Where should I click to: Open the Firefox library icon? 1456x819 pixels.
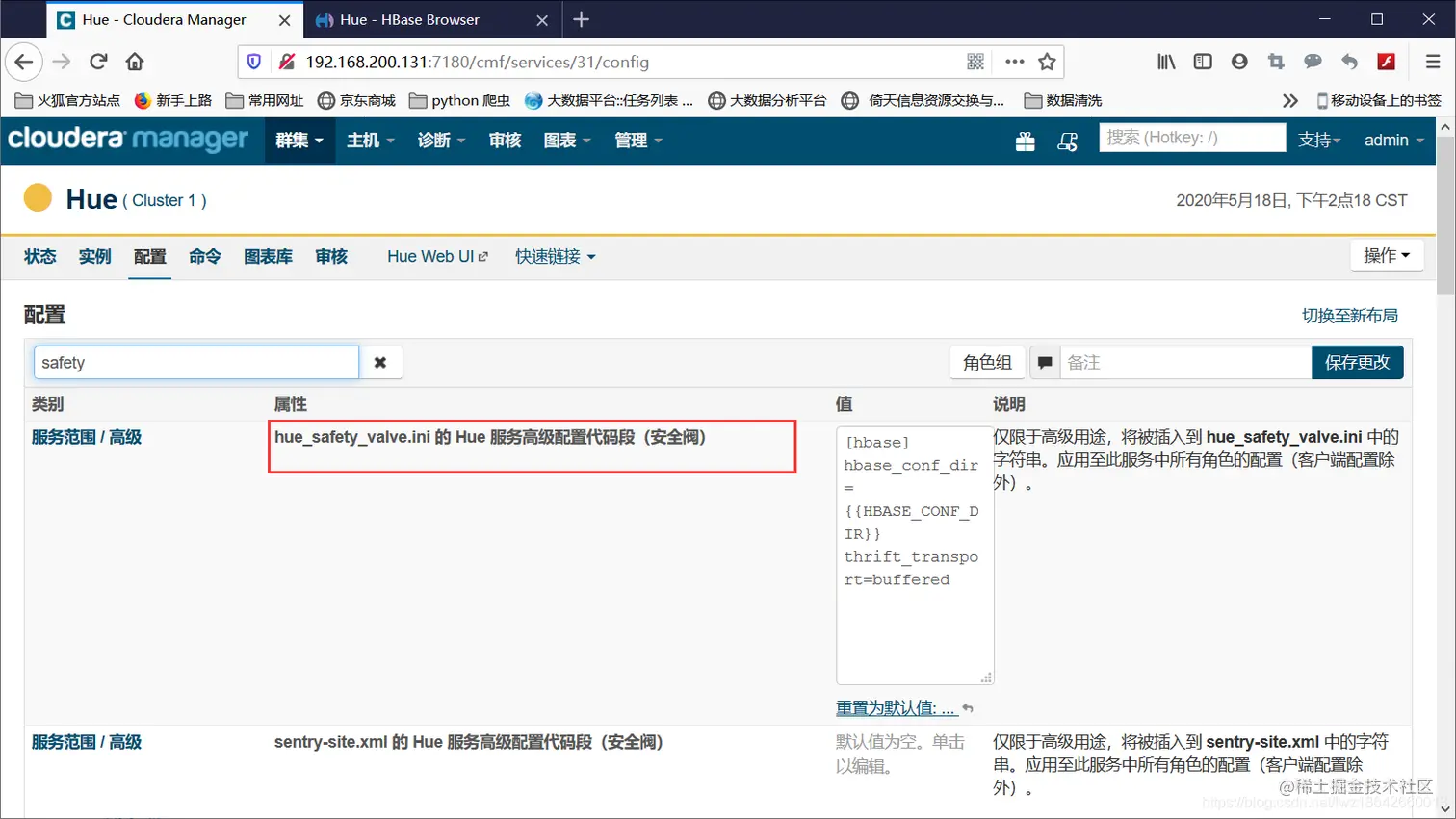pos(1166,62)
